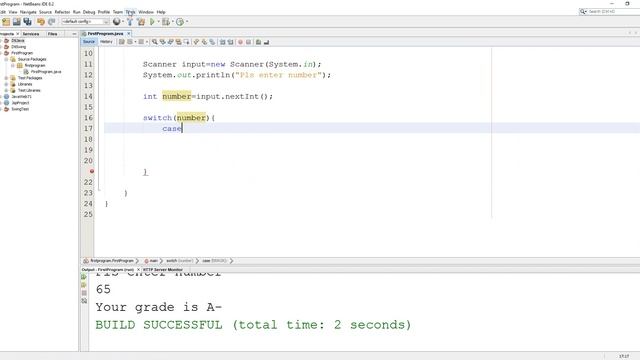Expand the Test Libraries tree node

[6, 90]
